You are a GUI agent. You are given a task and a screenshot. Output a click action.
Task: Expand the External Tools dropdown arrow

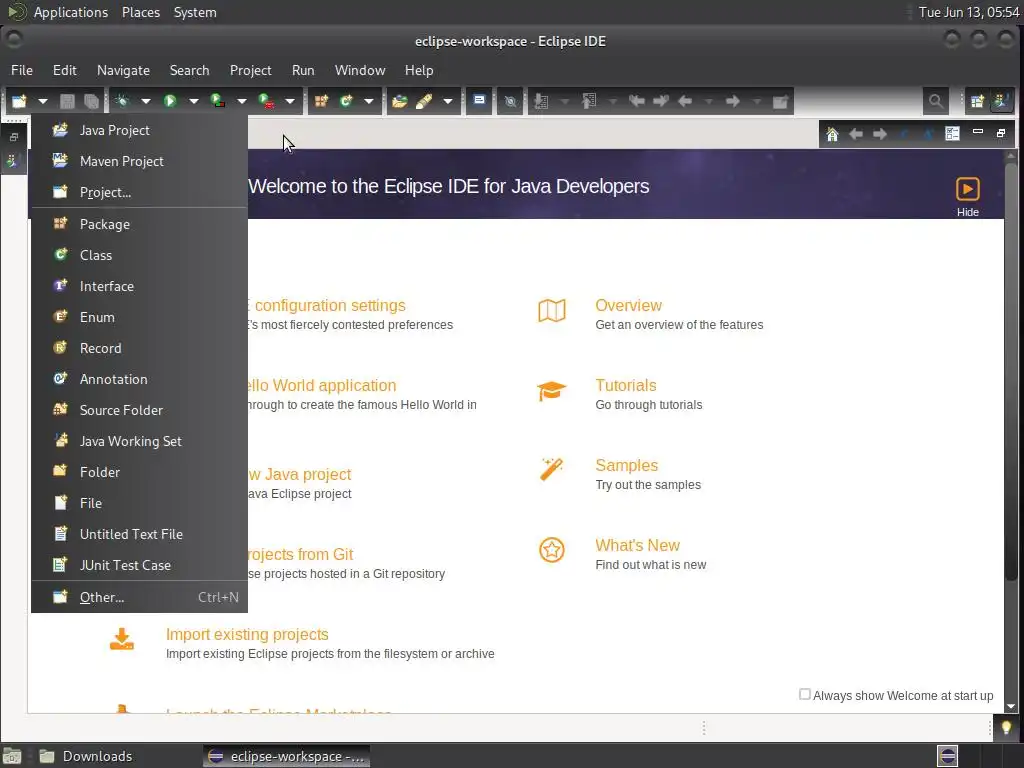pyautogui.click(x=290, y=101)
